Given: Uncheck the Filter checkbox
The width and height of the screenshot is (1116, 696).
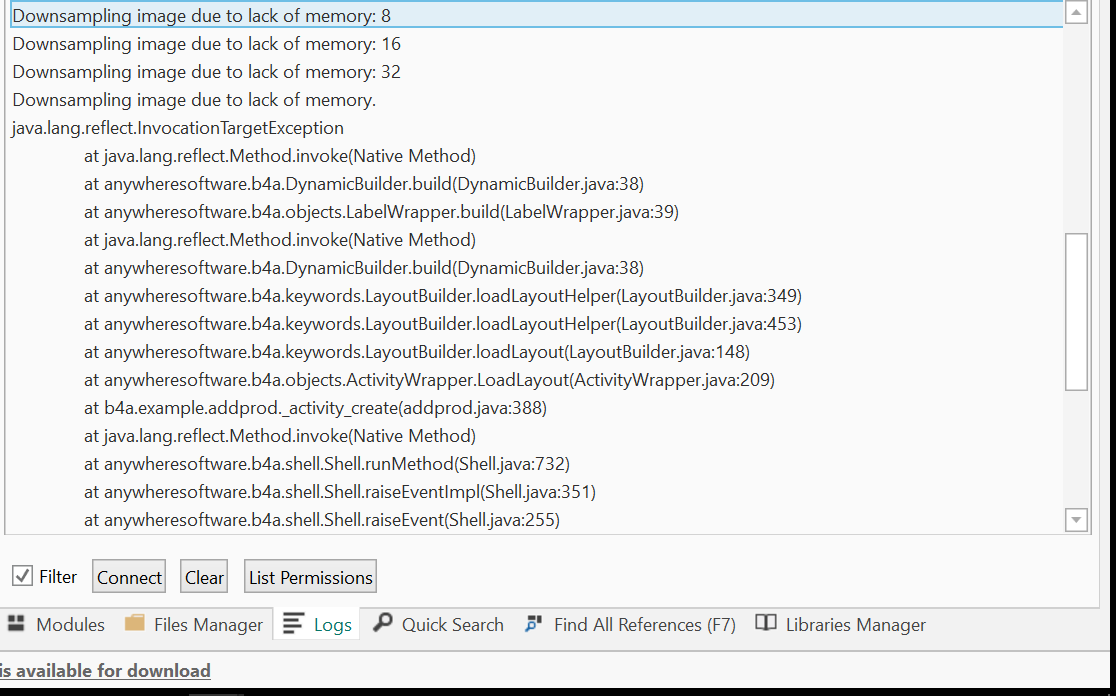Looking at the screenshot, I should 22,576.
